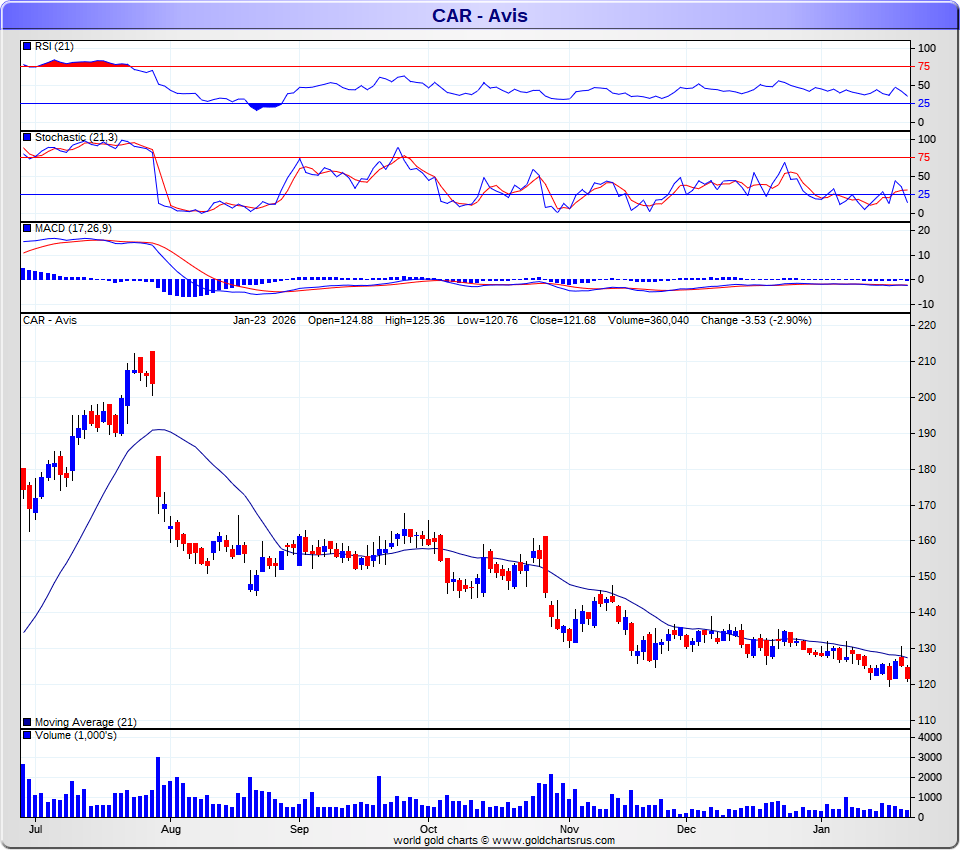The height and width of the screenshot is (850, 960).
Task: Click the RSI (21) legend marker
Action: click(27, 46)
